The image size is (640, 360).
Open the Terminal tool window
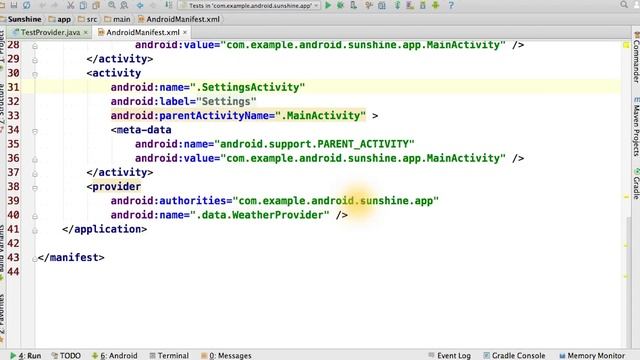(x=169, y=356)
